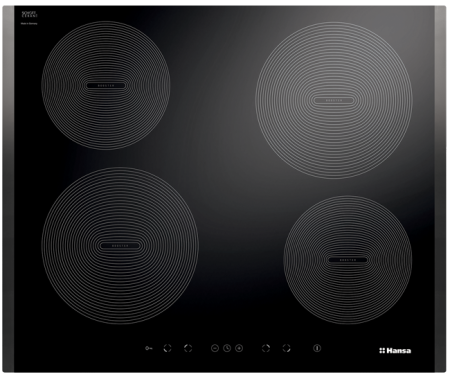The width and height of the screenshot is (450, 381).
Task: Select the front-right zone selector sensor
Action: pos(286,348)
